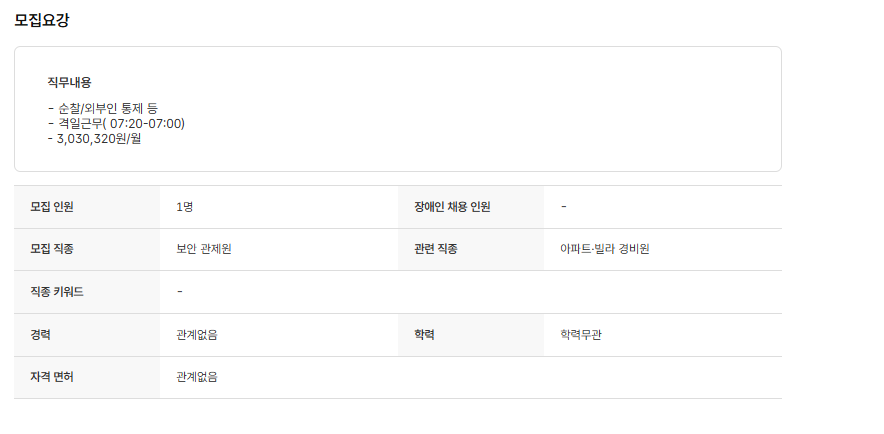The width and height of the screenshot is (884, 434).
Task: Click the 3,030,320원/월 salary text
Action: (x=94, y=138)
